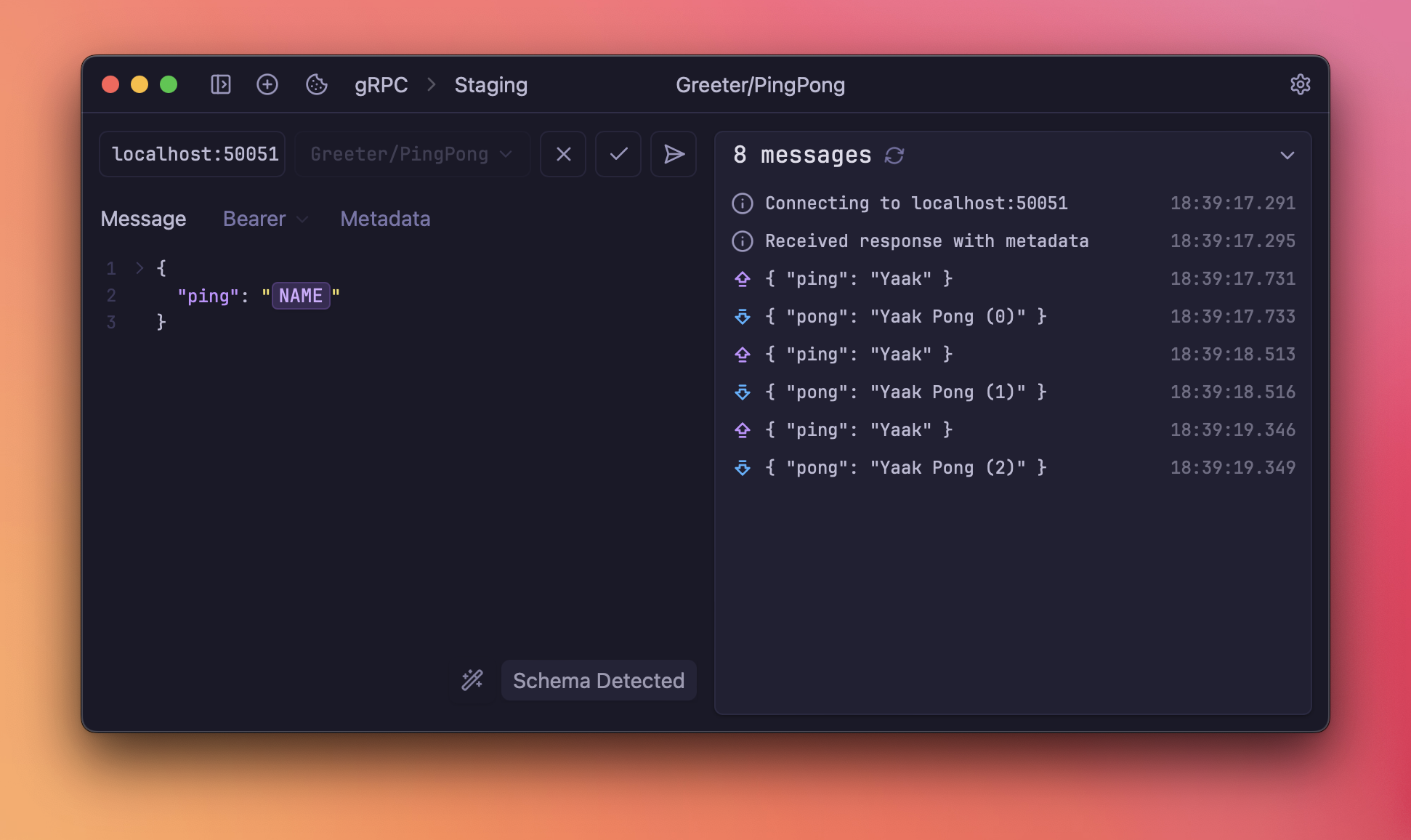1411x840 pixels.
Task: Expand the Bearer auth type dropdown
Action: click(x=265, y=219)
